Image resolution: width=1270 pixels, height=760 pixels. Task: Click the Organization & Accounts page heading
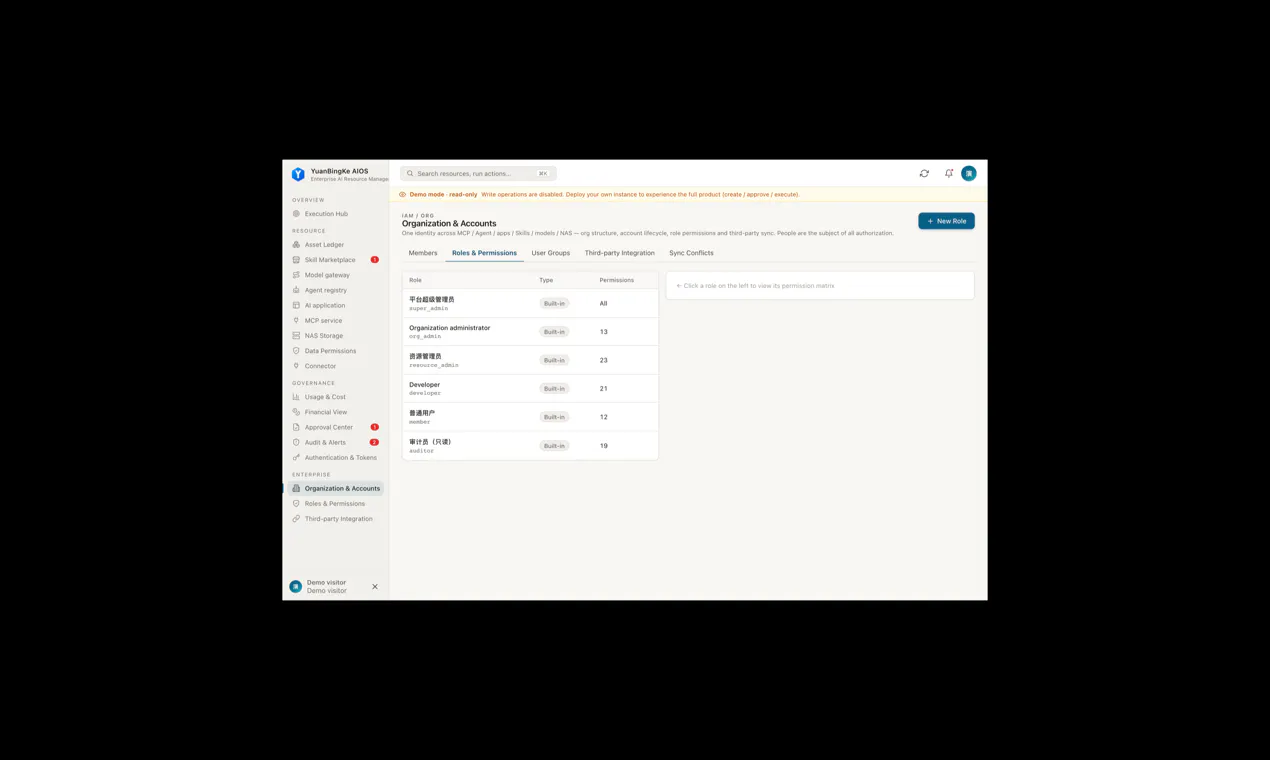[449, 224]
